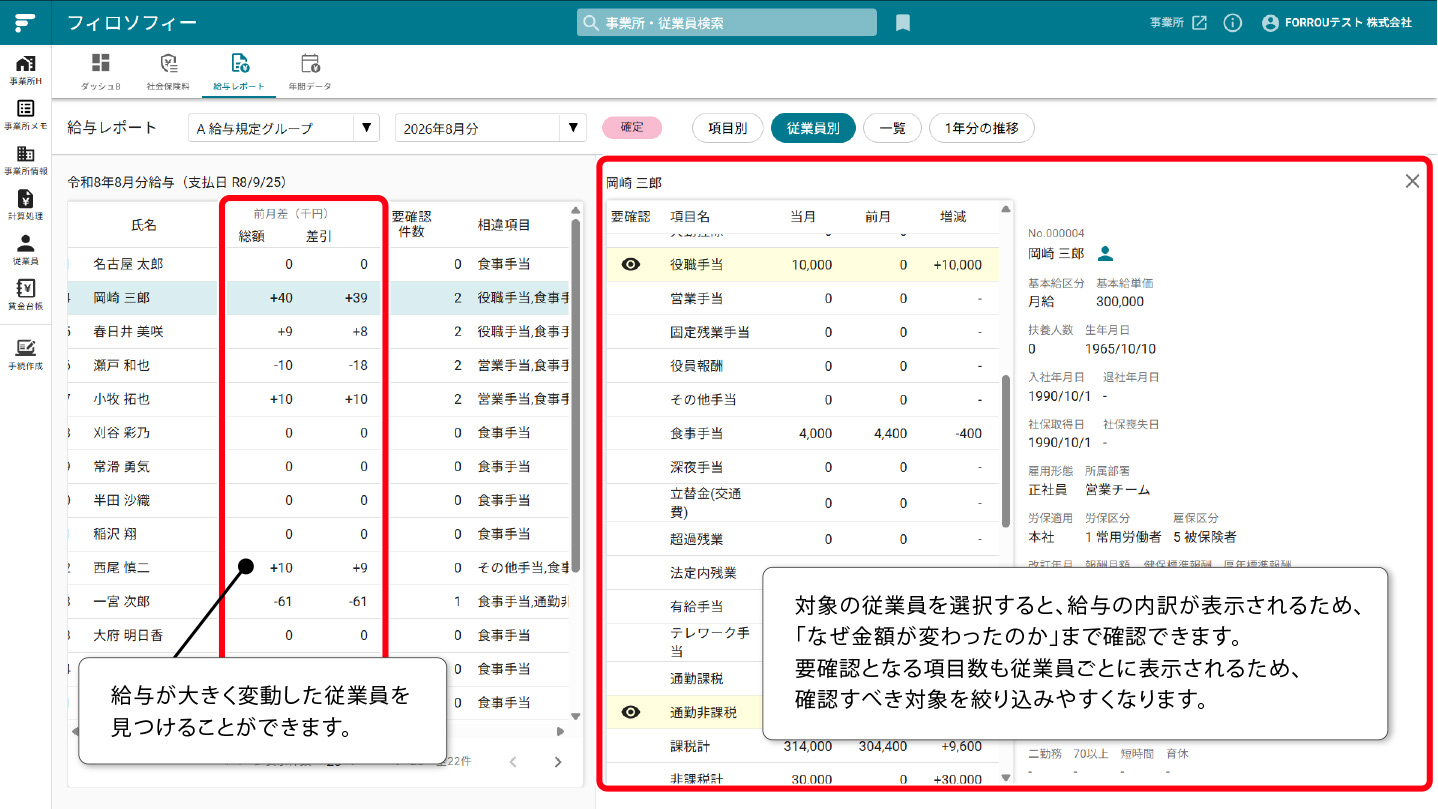Open 手続作成 in the sidebar

(x=26, y=355)
